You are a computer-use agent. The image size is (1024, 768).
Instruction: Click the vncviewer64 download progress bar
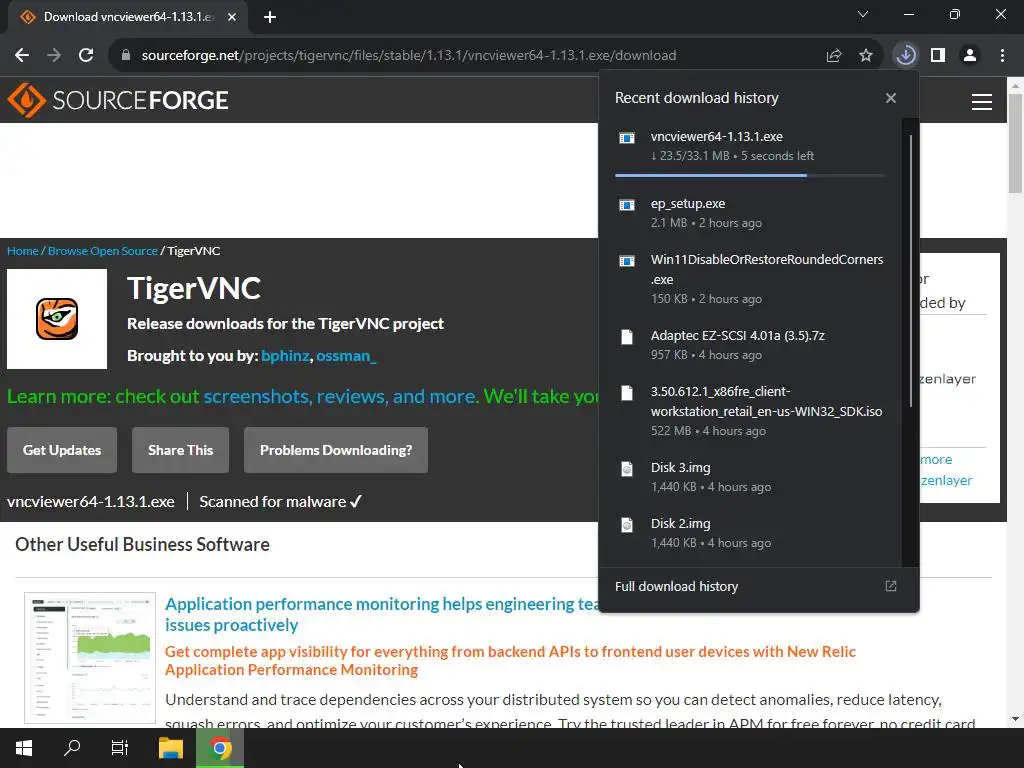click(x=750, y=175)
